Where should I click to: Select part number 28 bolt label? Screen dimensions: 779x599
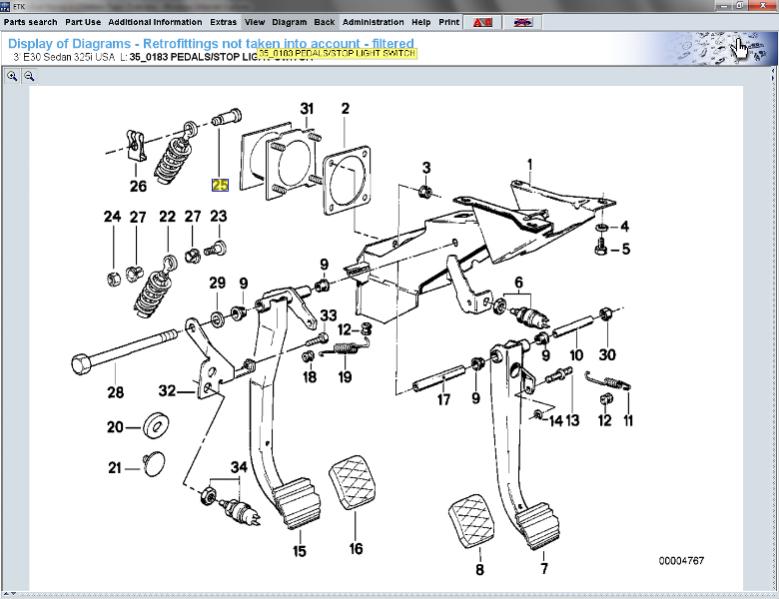(116, 391)
